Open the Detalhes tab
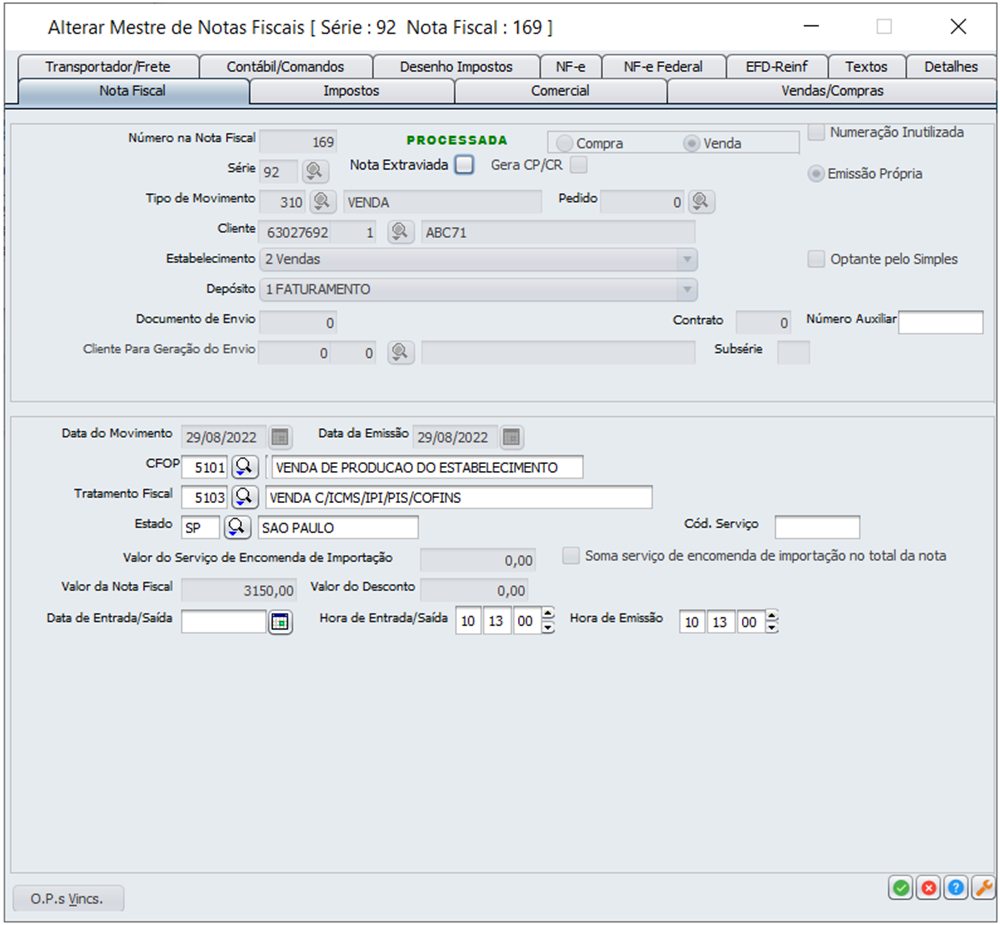Image resolution: width=1000 pixels, height=925 pixels. click(x=951, y=66)
